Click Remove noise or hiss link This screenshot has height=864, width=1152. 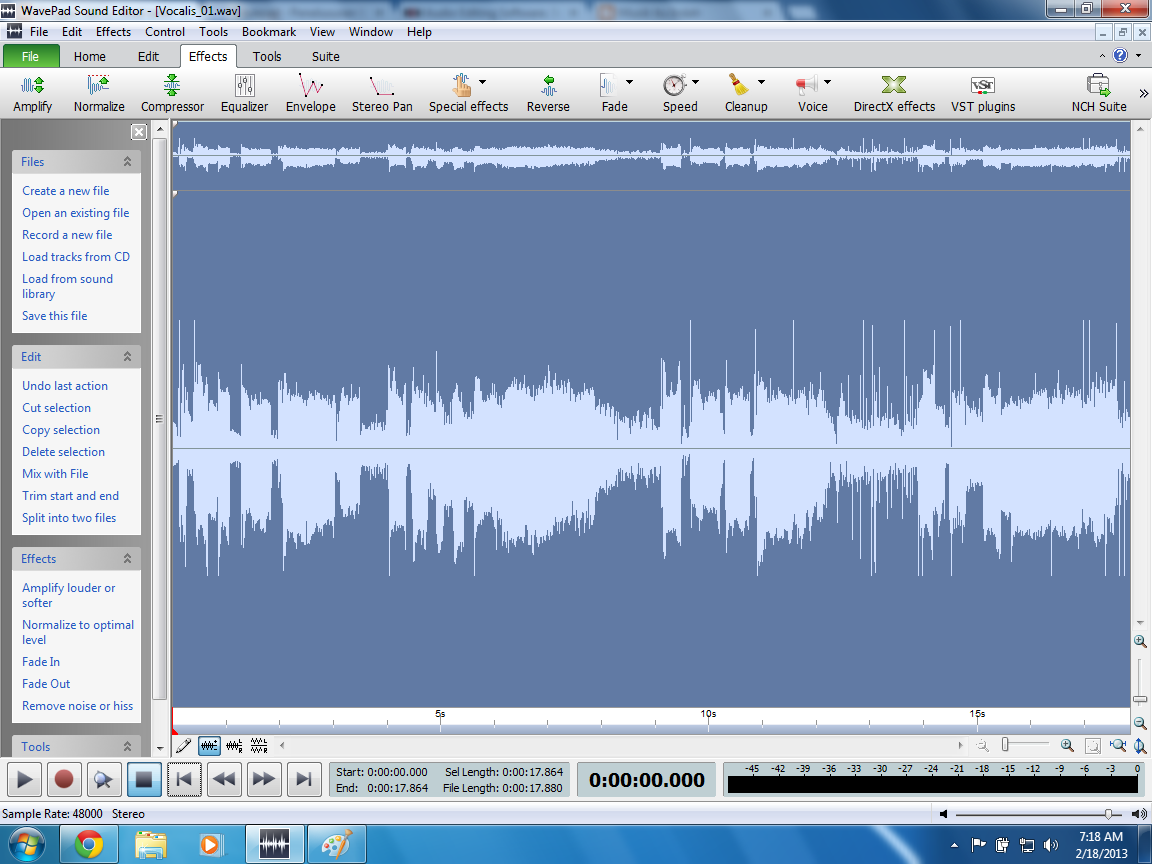(x=78, y=705)
